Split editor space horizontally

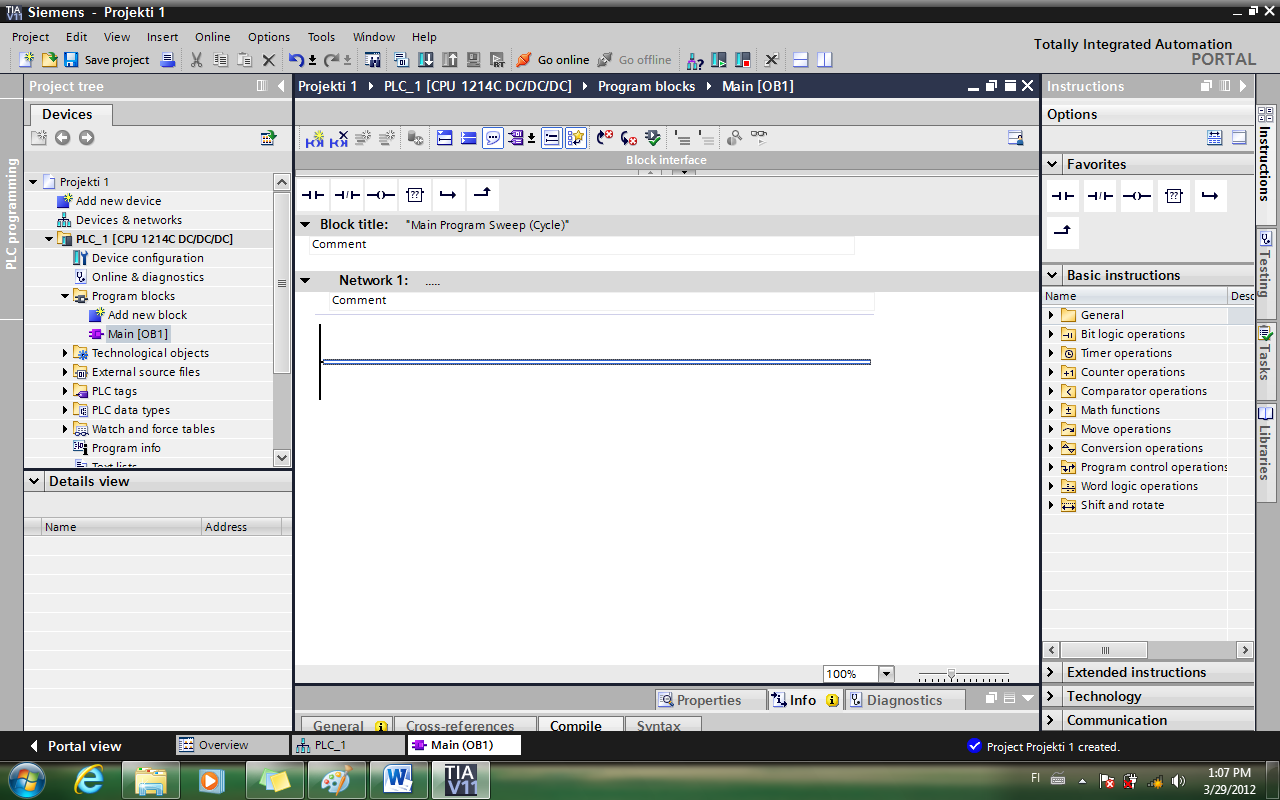(x=801, y=60)
